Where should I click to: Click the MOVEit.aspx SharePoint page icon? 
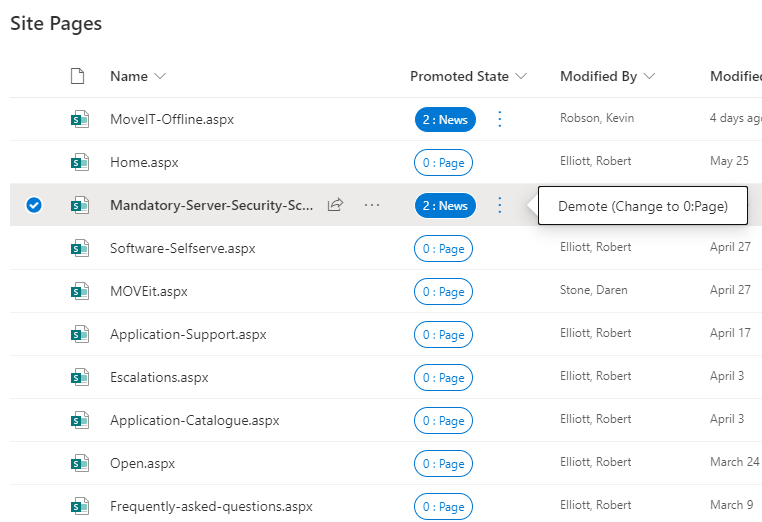click(79, 291)
